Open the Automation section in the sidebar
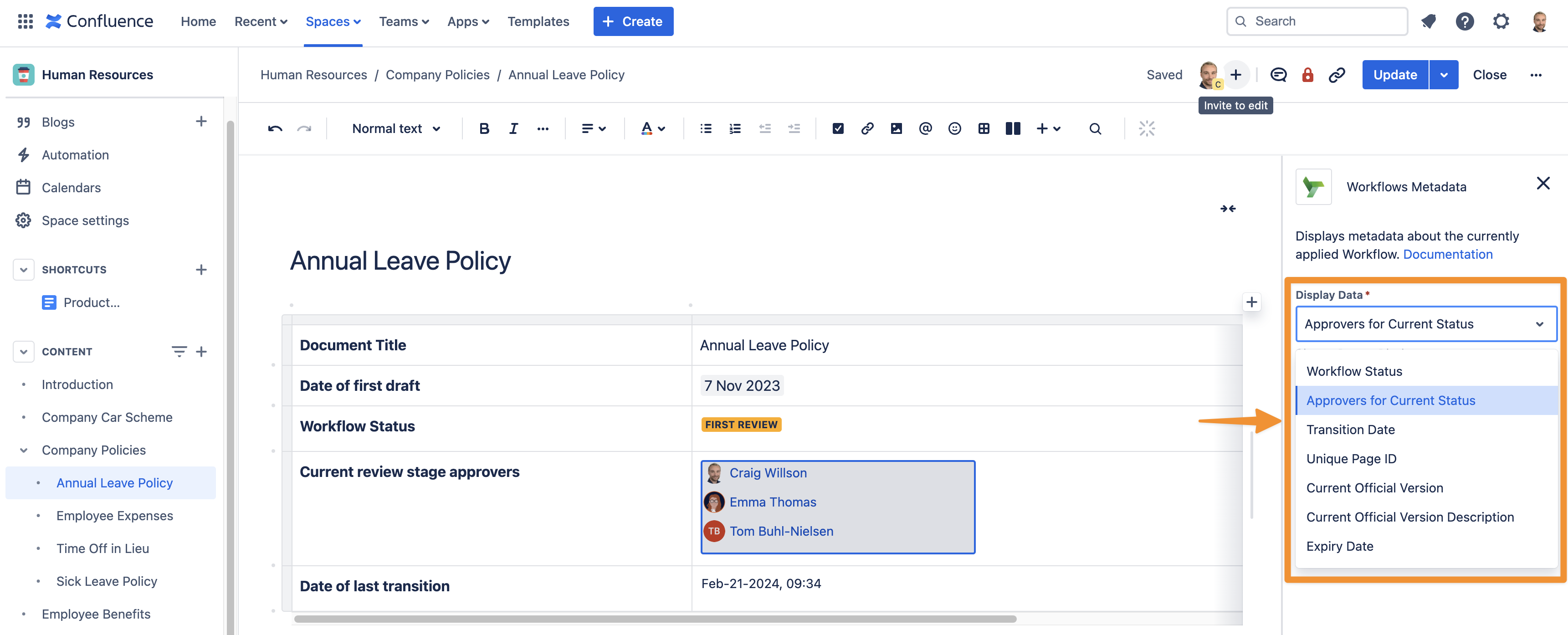Screen dimensions: 1568x635 [x=75, y=154]
